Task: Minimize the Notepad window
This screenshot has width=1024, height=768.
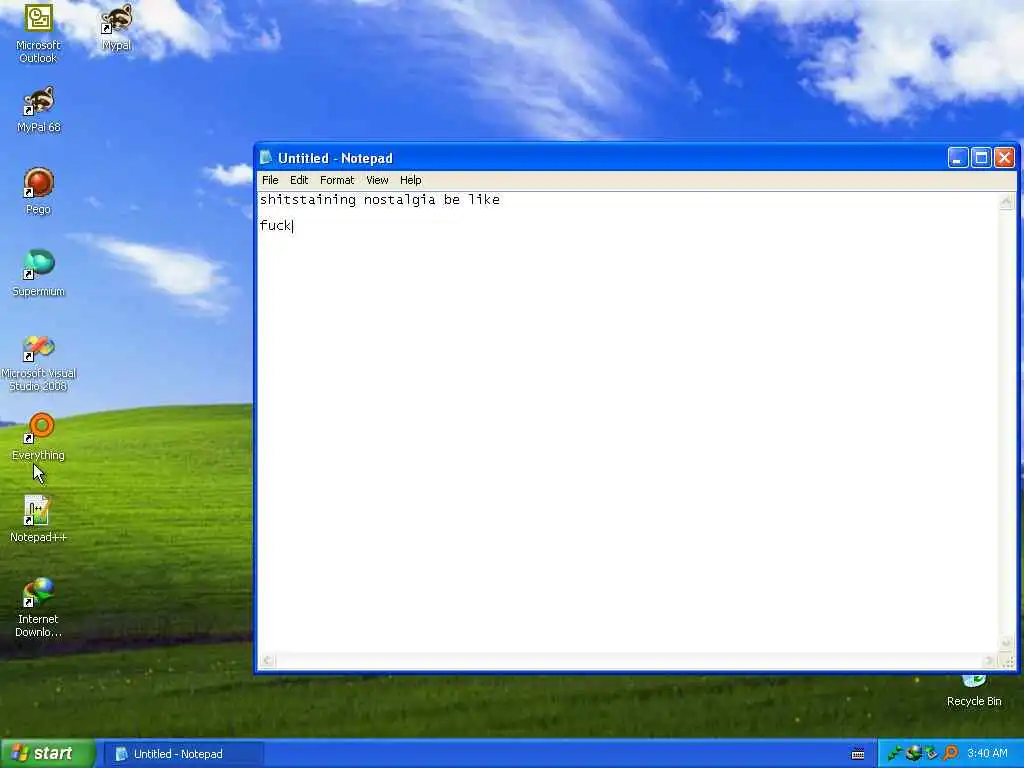Action: (958, 158)
